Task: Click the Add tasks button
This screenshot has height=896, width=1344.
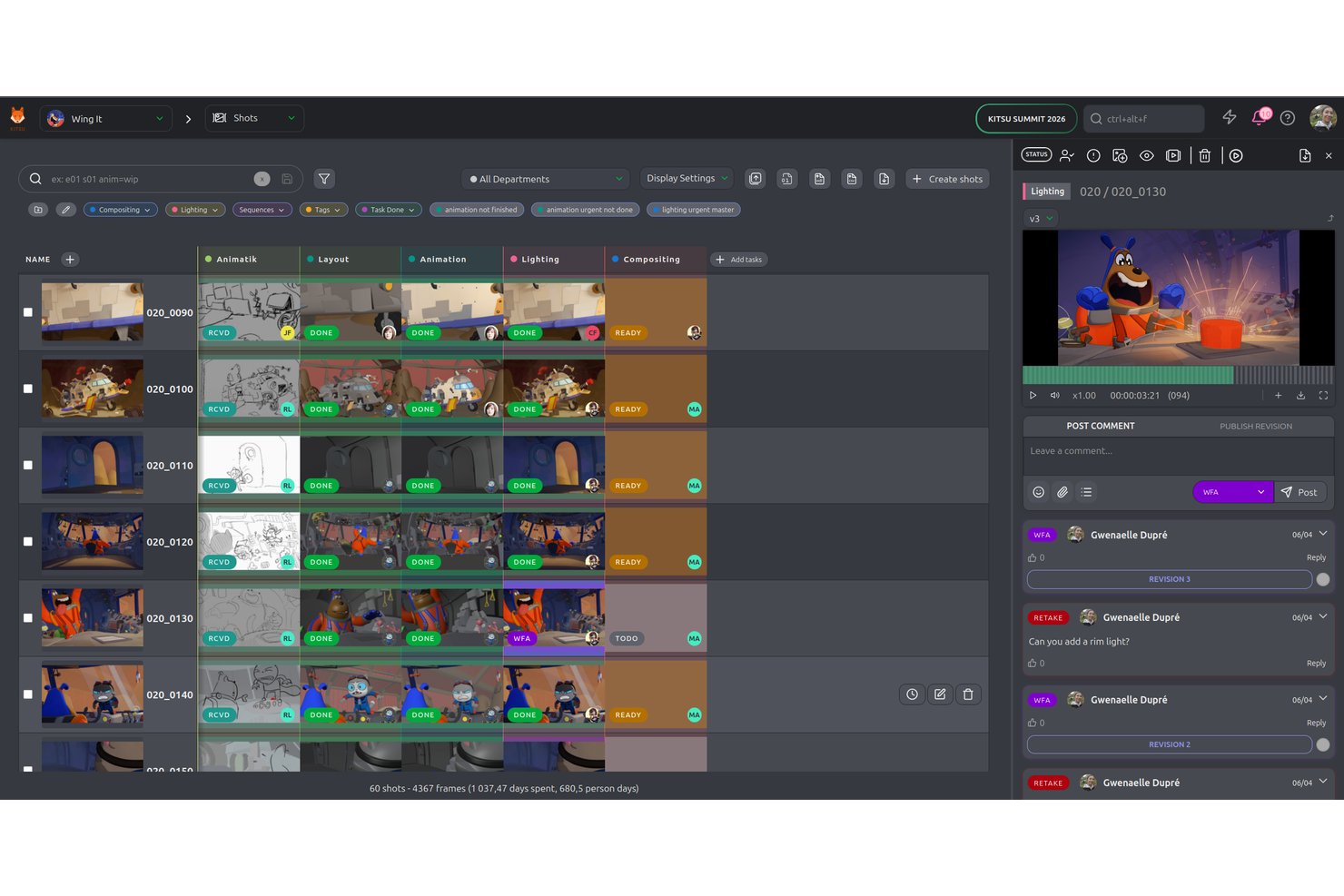Action: coord(739,260)
